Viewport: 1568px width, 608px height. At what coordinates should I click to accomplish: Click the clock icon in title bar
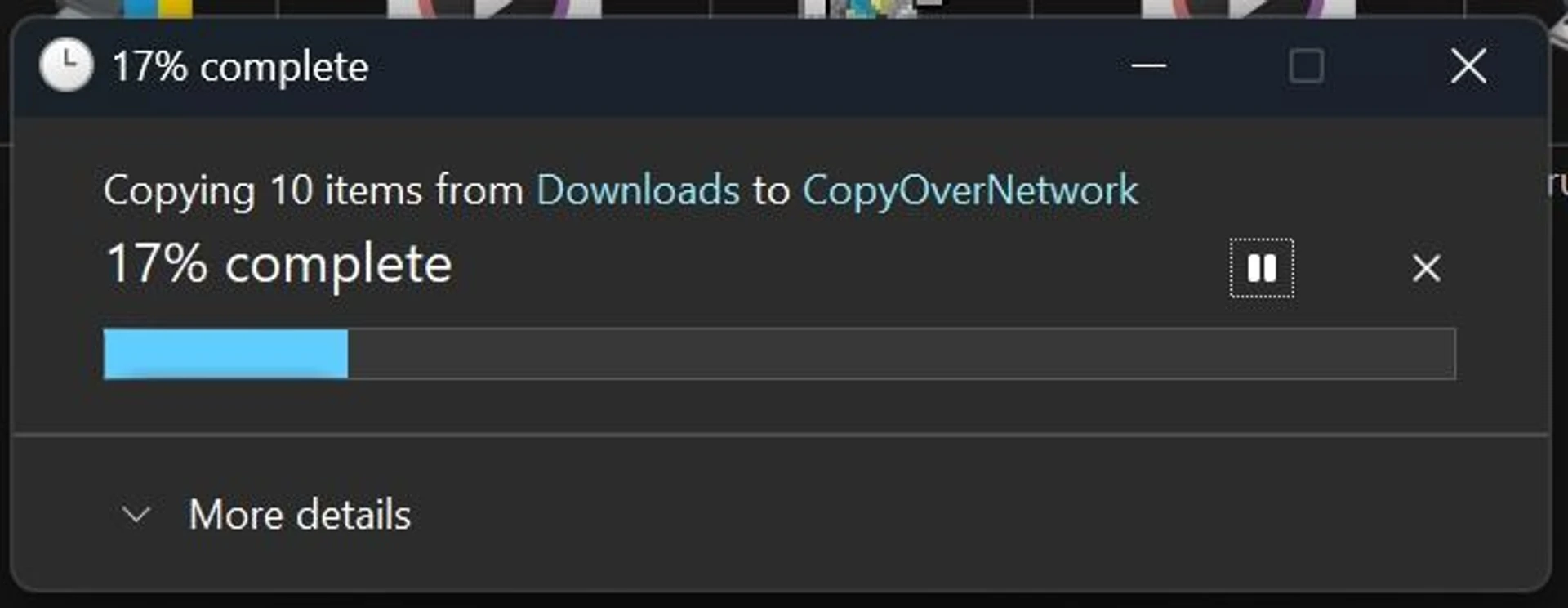(x=66, y=65)
